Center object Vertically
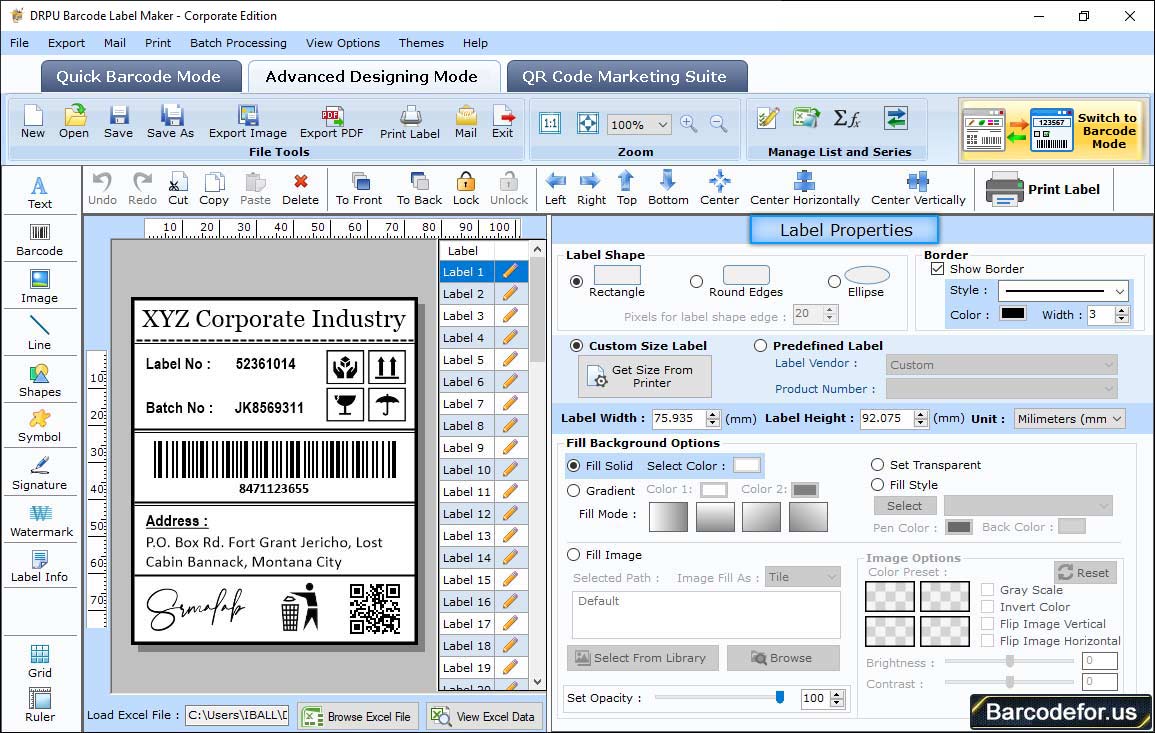 click(918, 189)
